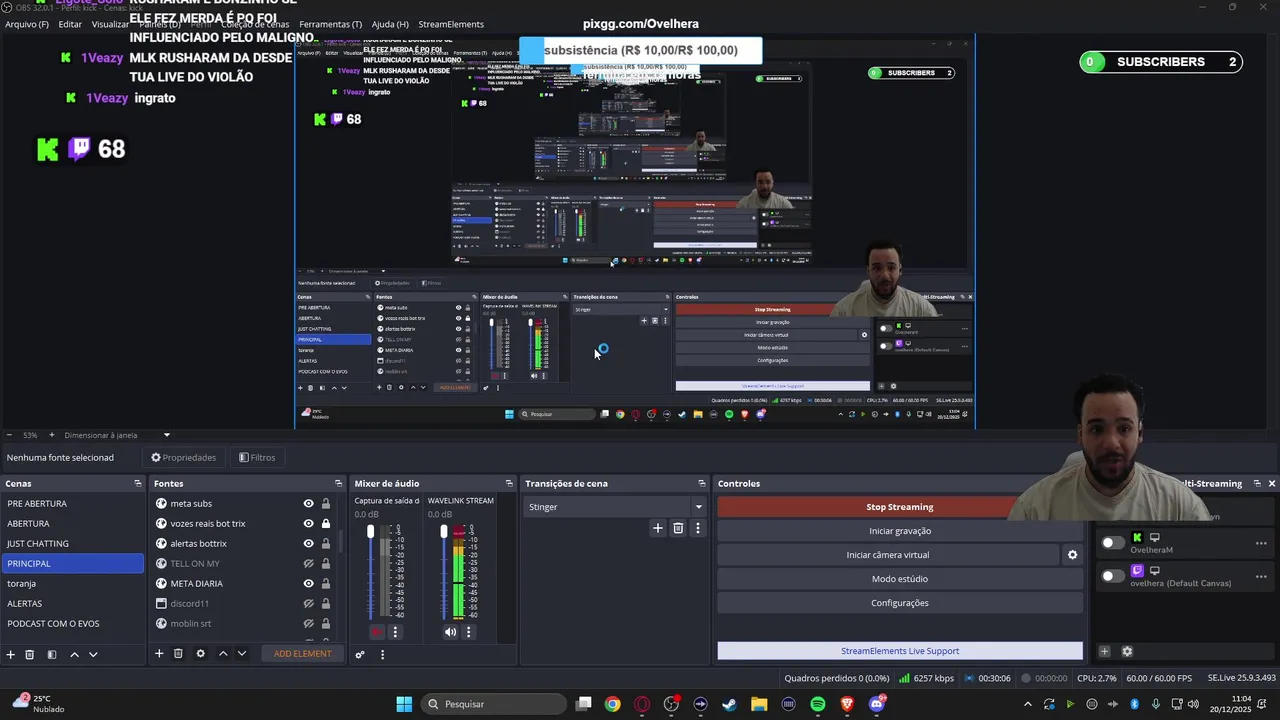1280x720 pixels.
Task: Show hidden system tray icons chevron
Action: click(x=1027, y=704)
